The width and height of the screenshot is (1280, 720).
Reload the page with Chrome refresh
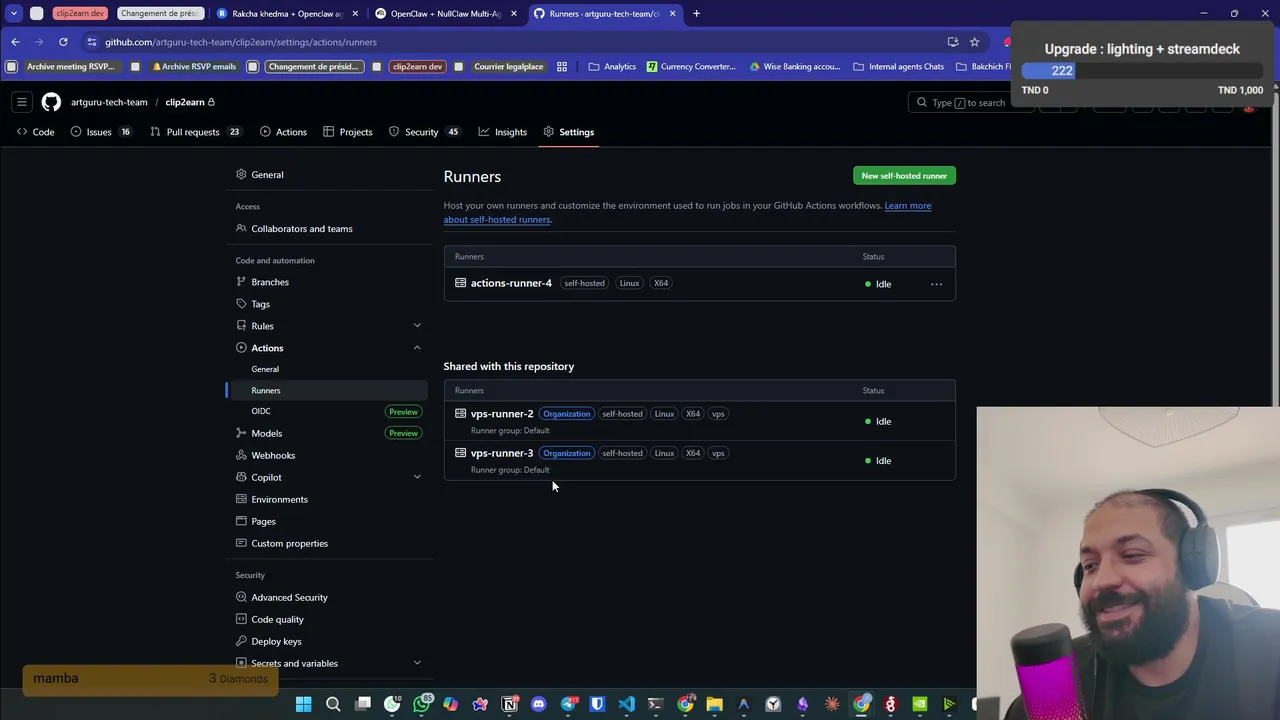tap(63, 42)
